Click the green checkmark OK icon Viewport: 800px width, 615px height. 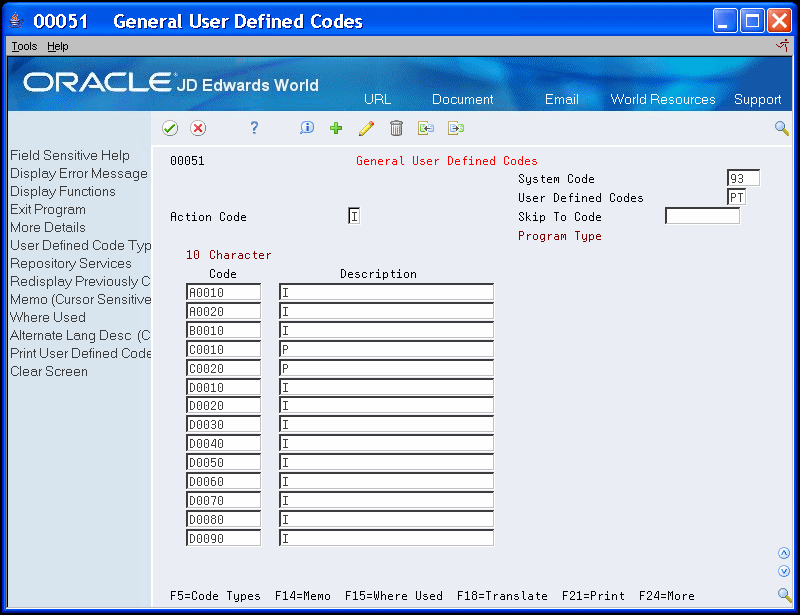coord(170,128)
